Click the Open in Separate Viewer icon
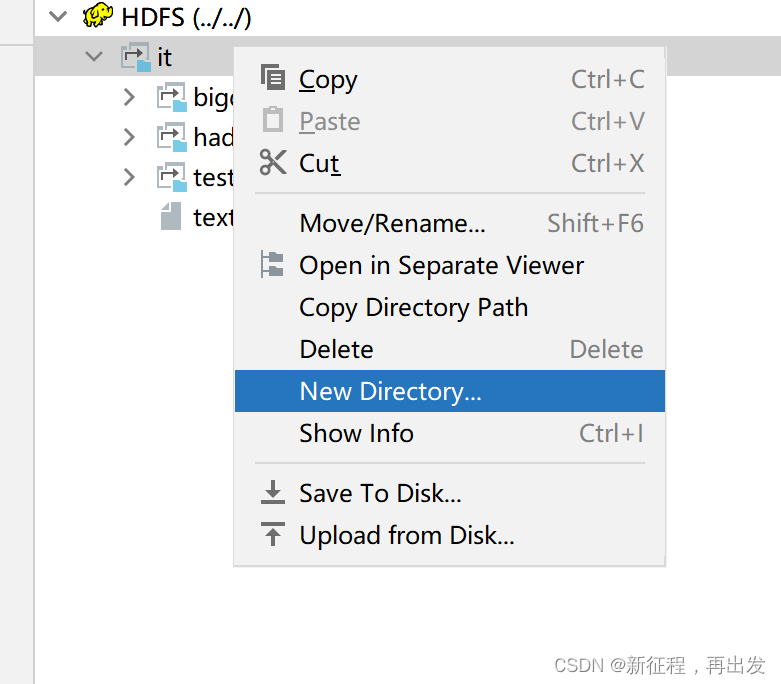Viewport: 781px width, 684px height. click(x=272, y=264)
